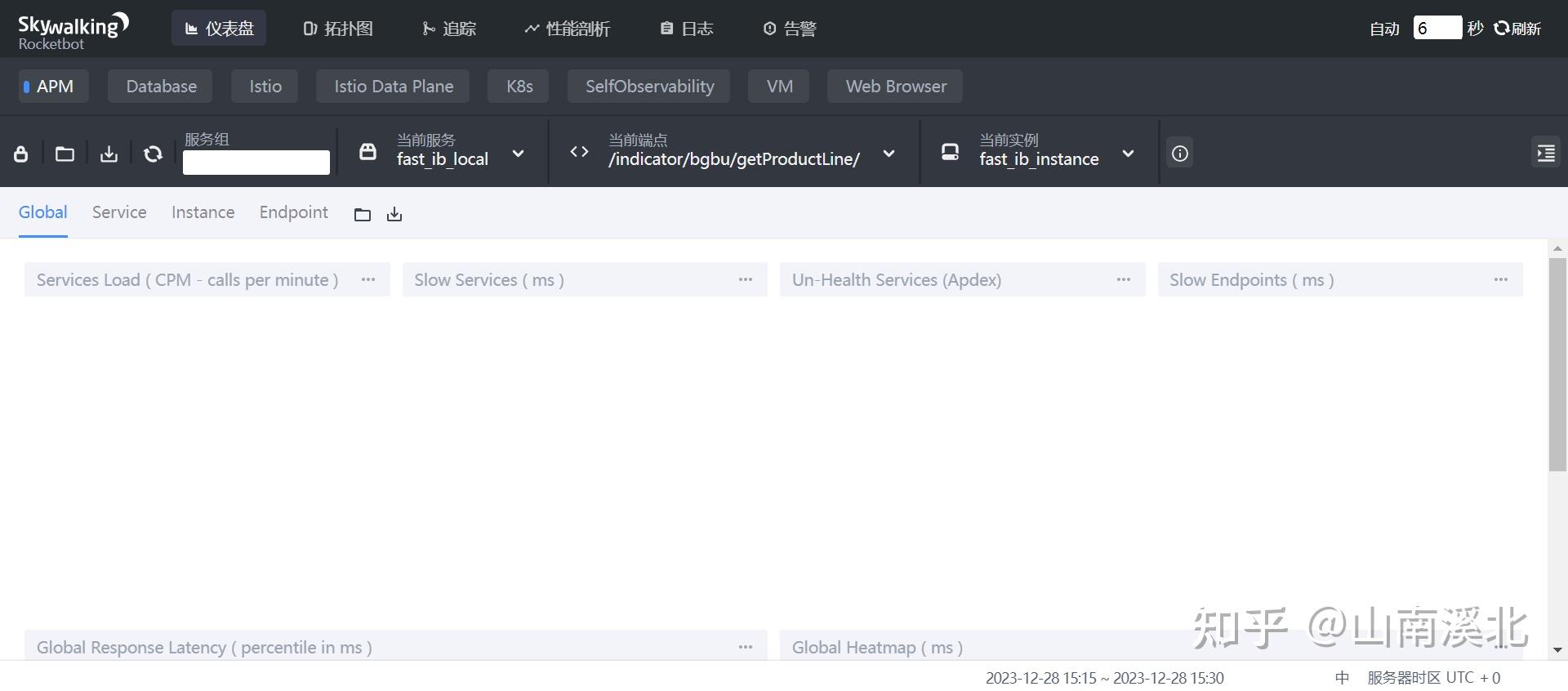Click the 服务组 input field
The height and width of the screenshot is (691, 1568).
click(x=256, y=163)
